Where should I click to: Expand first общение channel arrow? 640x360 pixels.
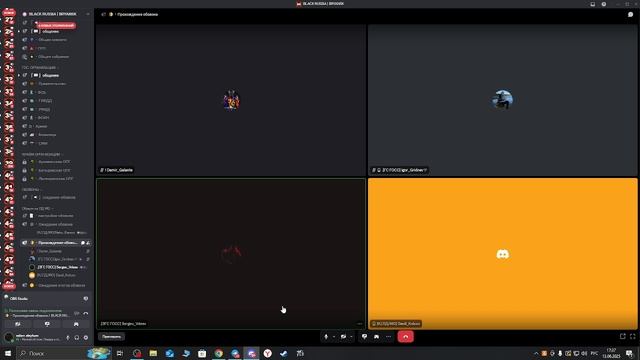tap(19, 31)
